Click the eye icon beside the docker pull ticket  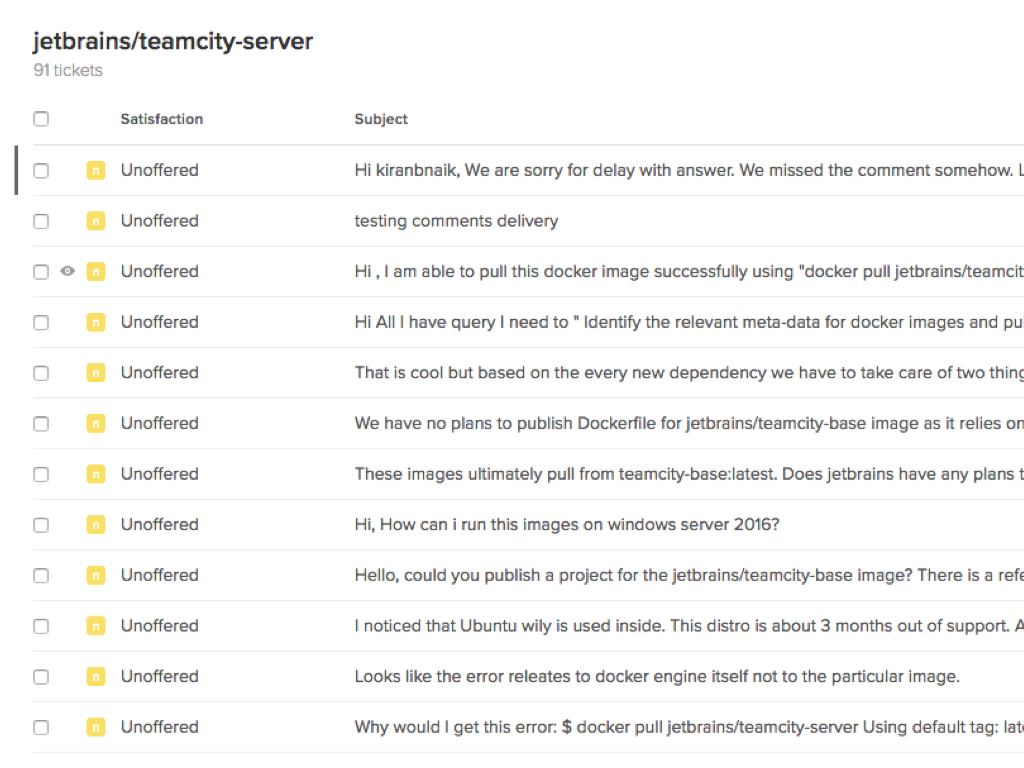[68, 271]
